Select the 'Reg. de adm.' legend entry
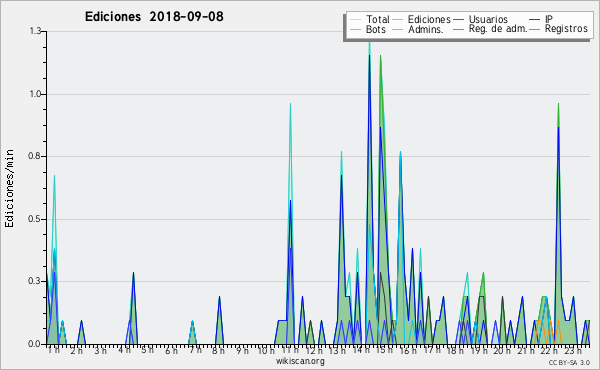600x370 pixels. [498, 29]
